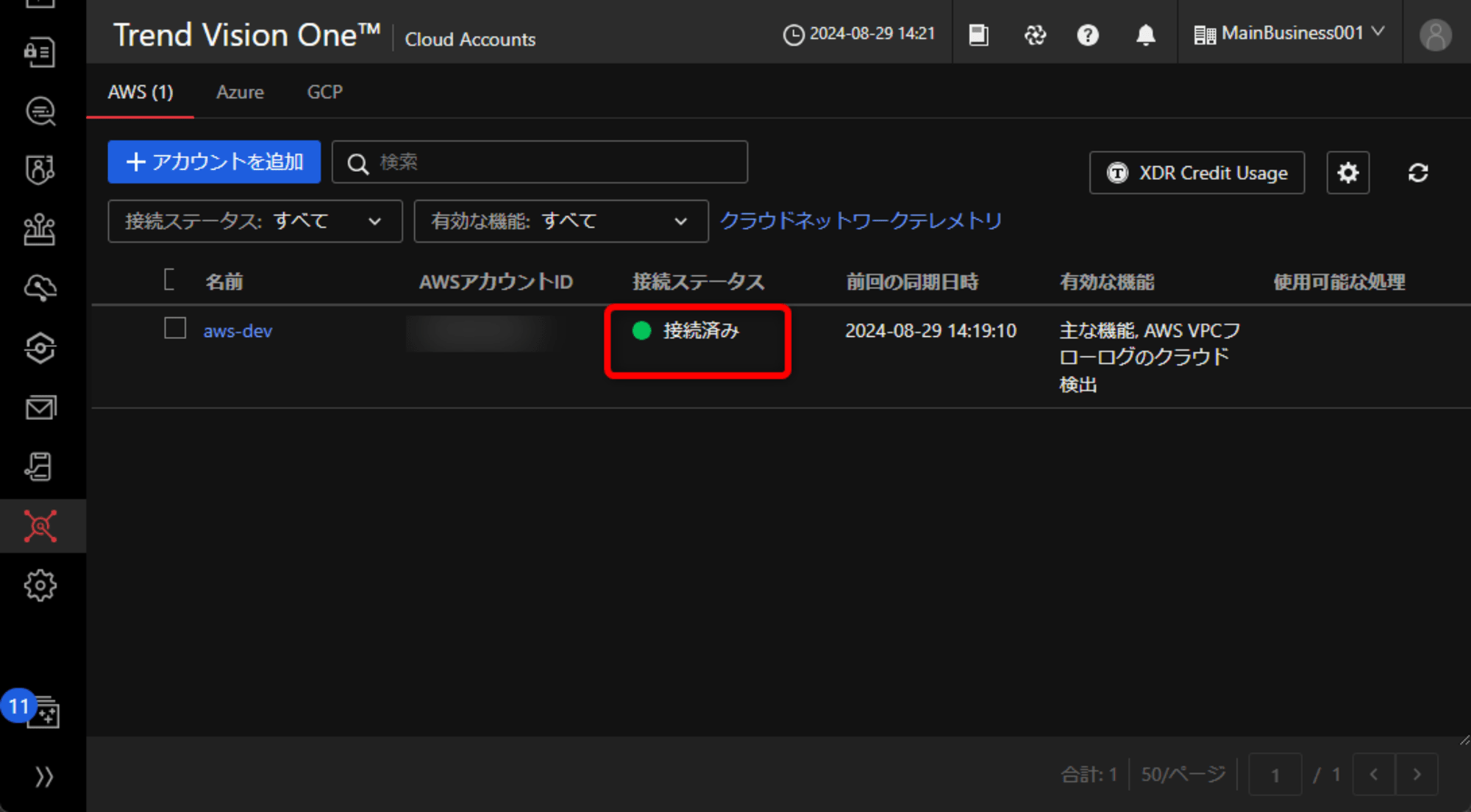This screenshot has height=812, width=1471.
Task: Switch to the Azure tab
Action: pyautogui.click(x=240, y=92)
